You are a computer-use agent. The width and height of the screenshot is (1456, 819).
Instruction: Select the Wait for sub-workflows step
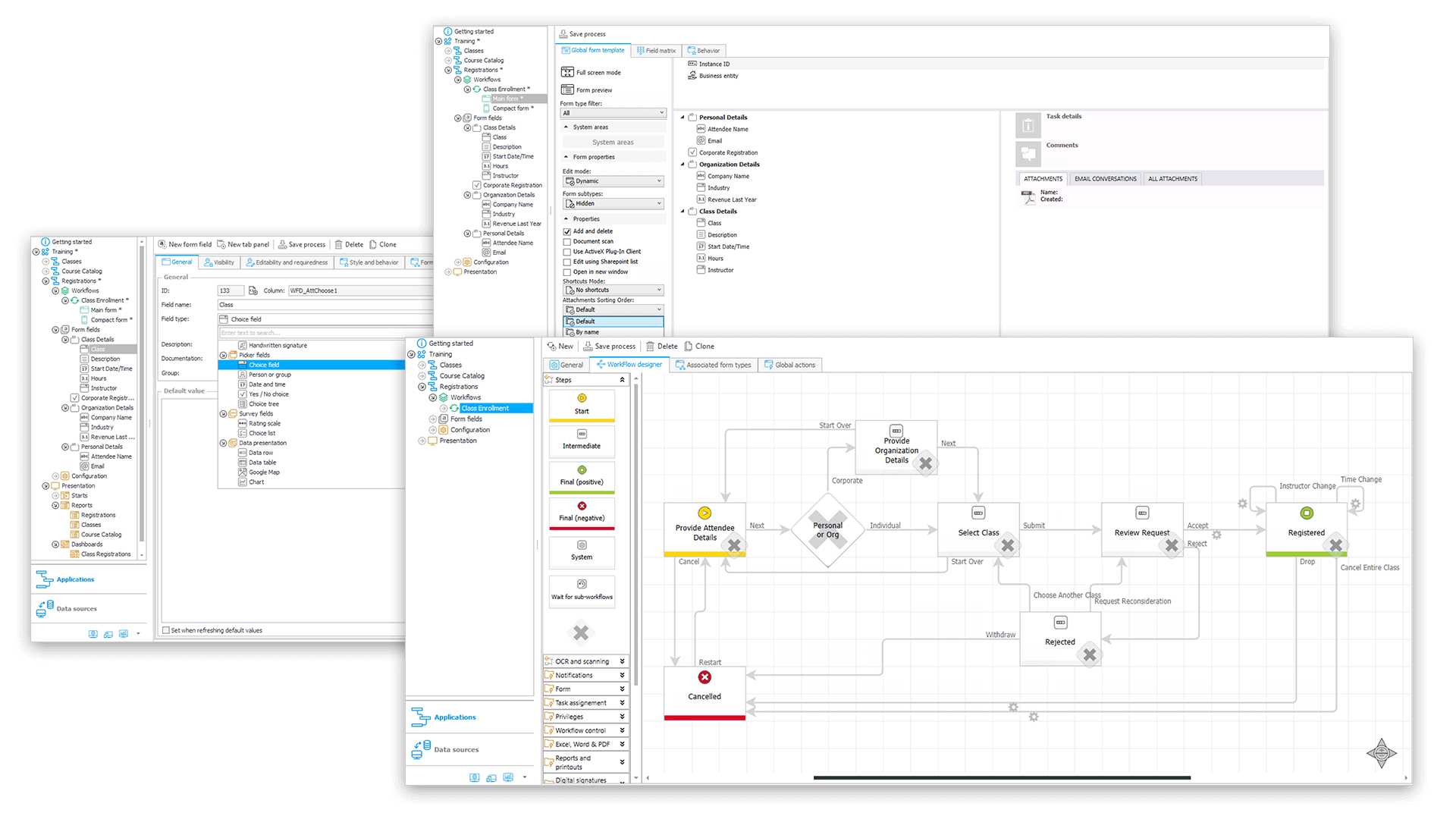click(582, 590)
